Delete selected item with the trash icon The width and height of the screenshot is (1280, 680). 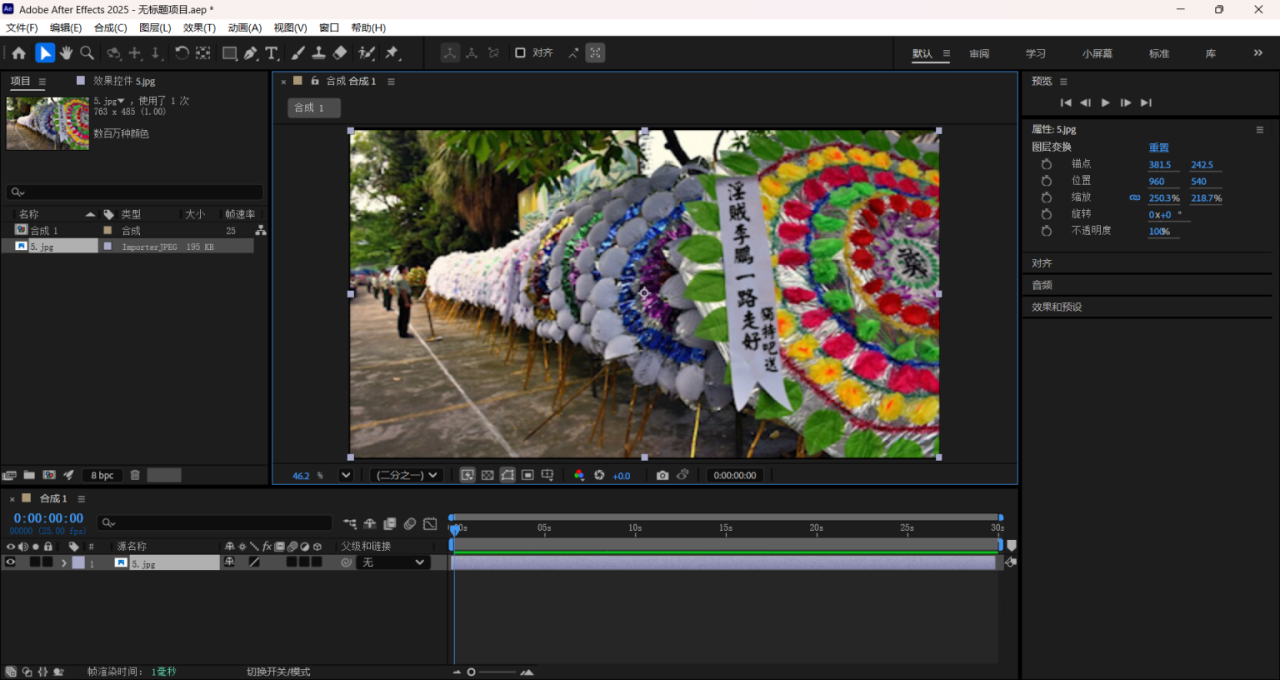[135, 475]
